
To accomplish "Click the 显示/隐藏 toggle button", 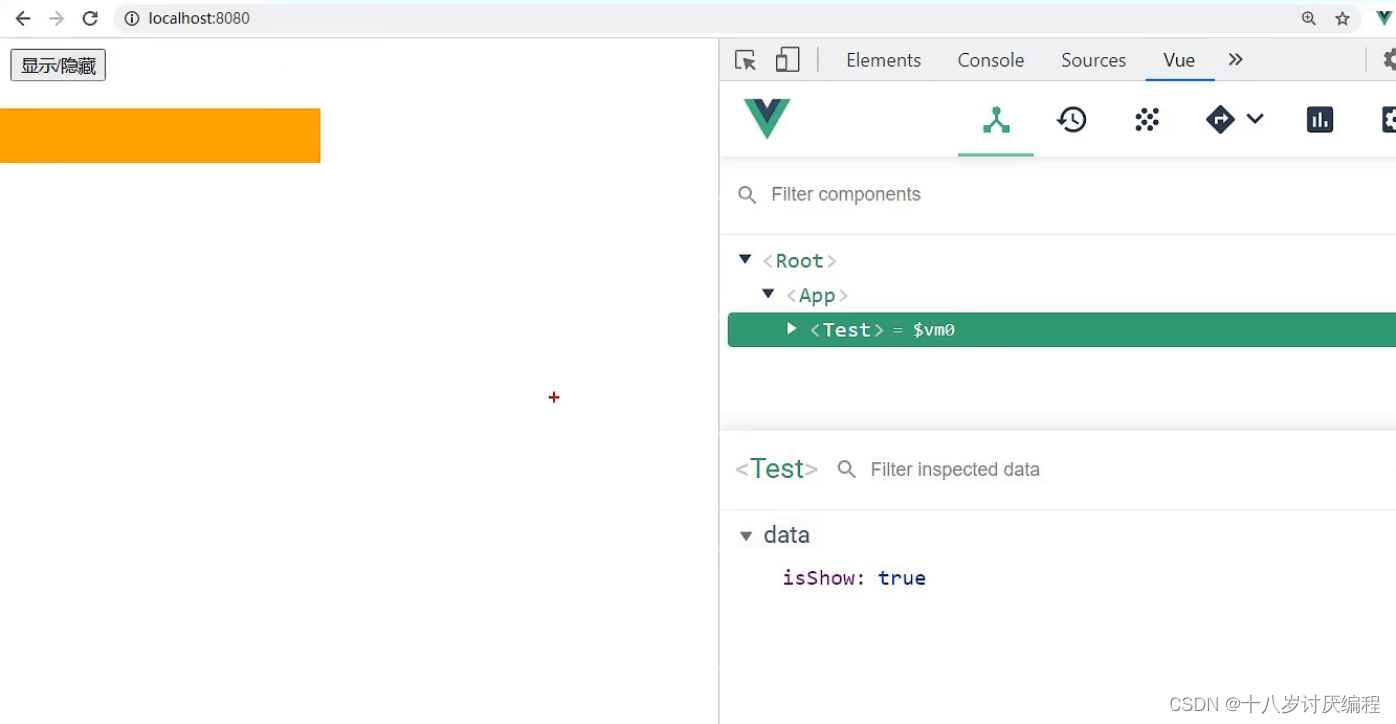I will (x=58, y=65).
